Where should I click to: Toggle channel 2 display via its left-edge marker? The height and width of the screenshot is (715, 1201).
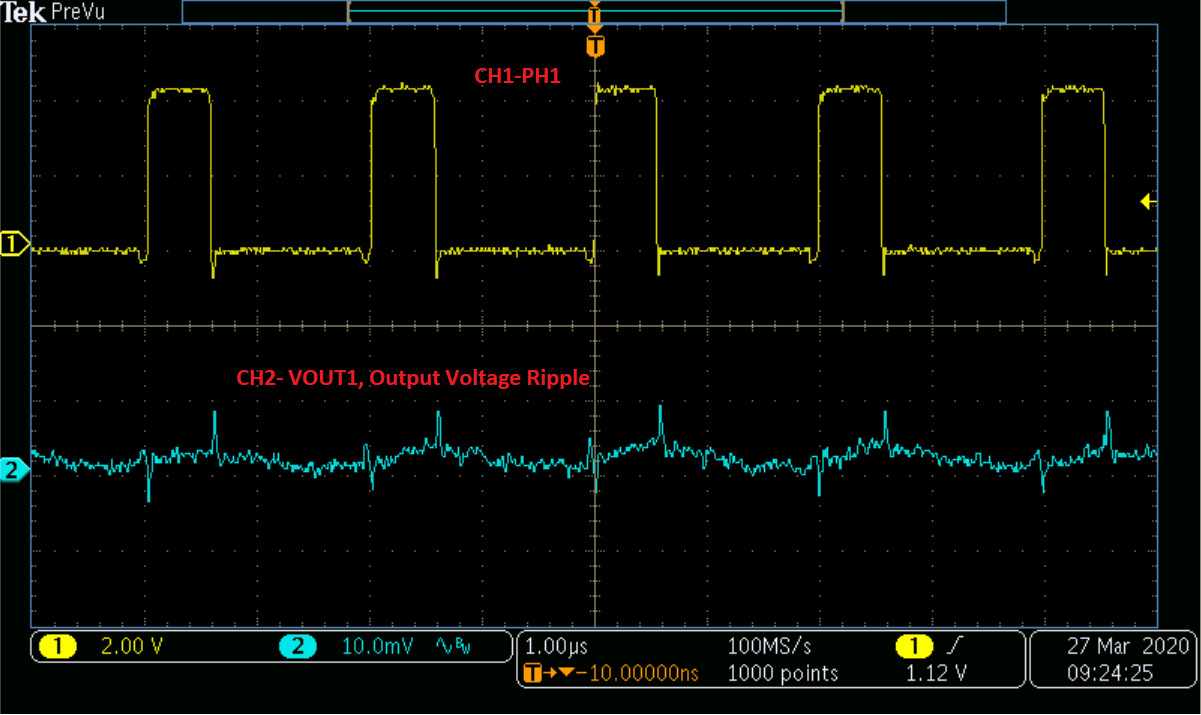point(12,470)
